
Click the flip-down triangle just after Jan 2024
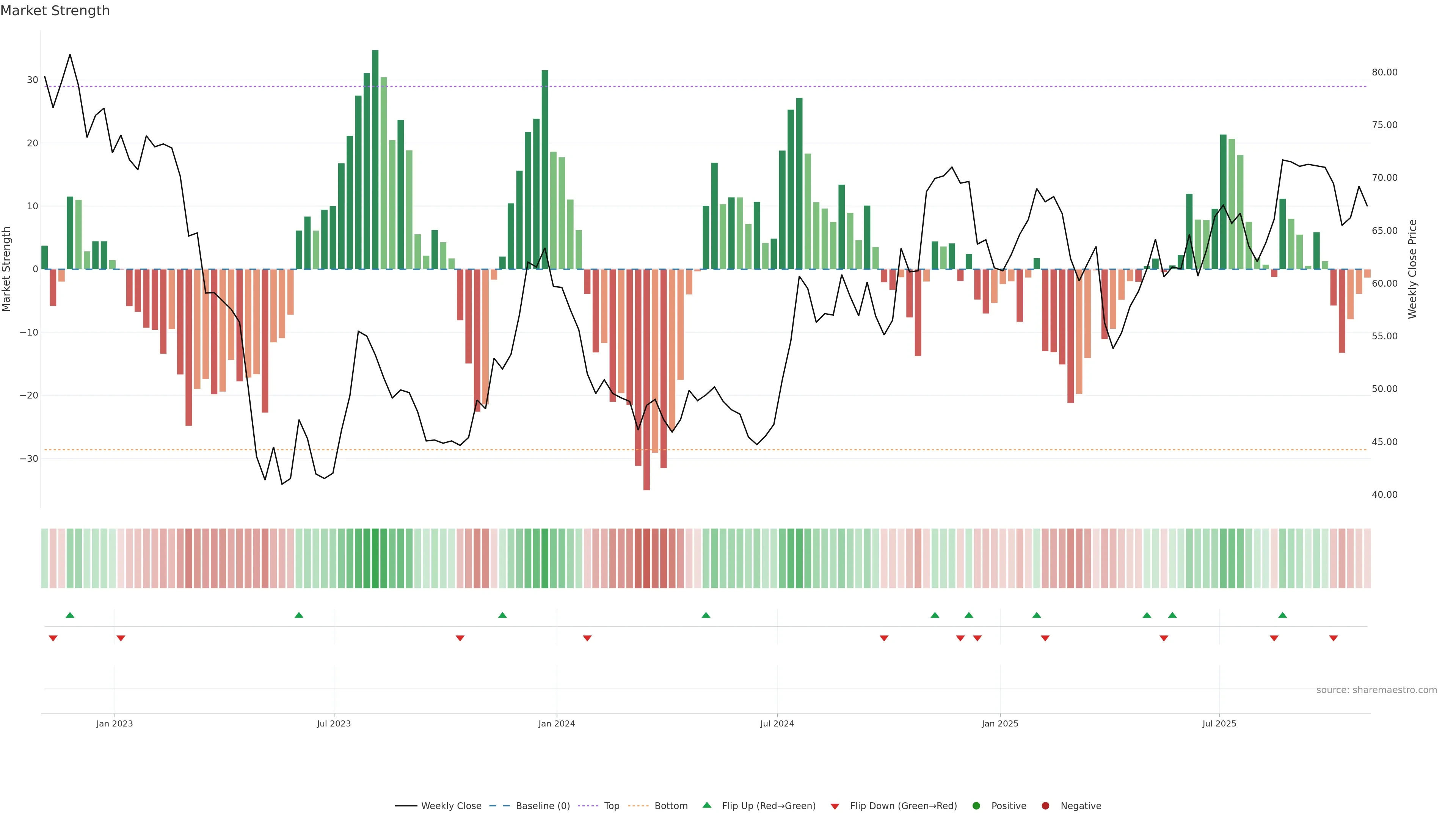point(587,638)
